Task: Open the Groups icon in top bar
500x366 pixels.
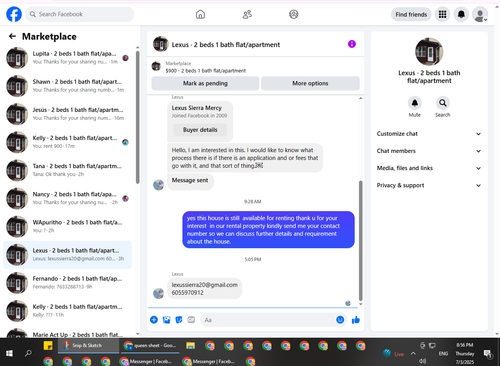Action: [x=294, y=14]
